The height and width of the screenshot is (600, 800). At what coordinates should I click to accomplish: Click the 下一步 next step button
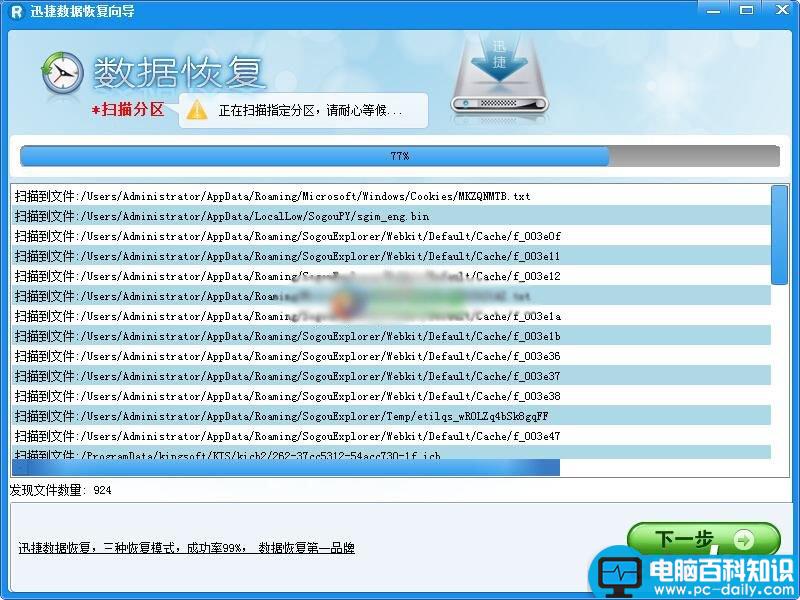(x=704, y=540)
